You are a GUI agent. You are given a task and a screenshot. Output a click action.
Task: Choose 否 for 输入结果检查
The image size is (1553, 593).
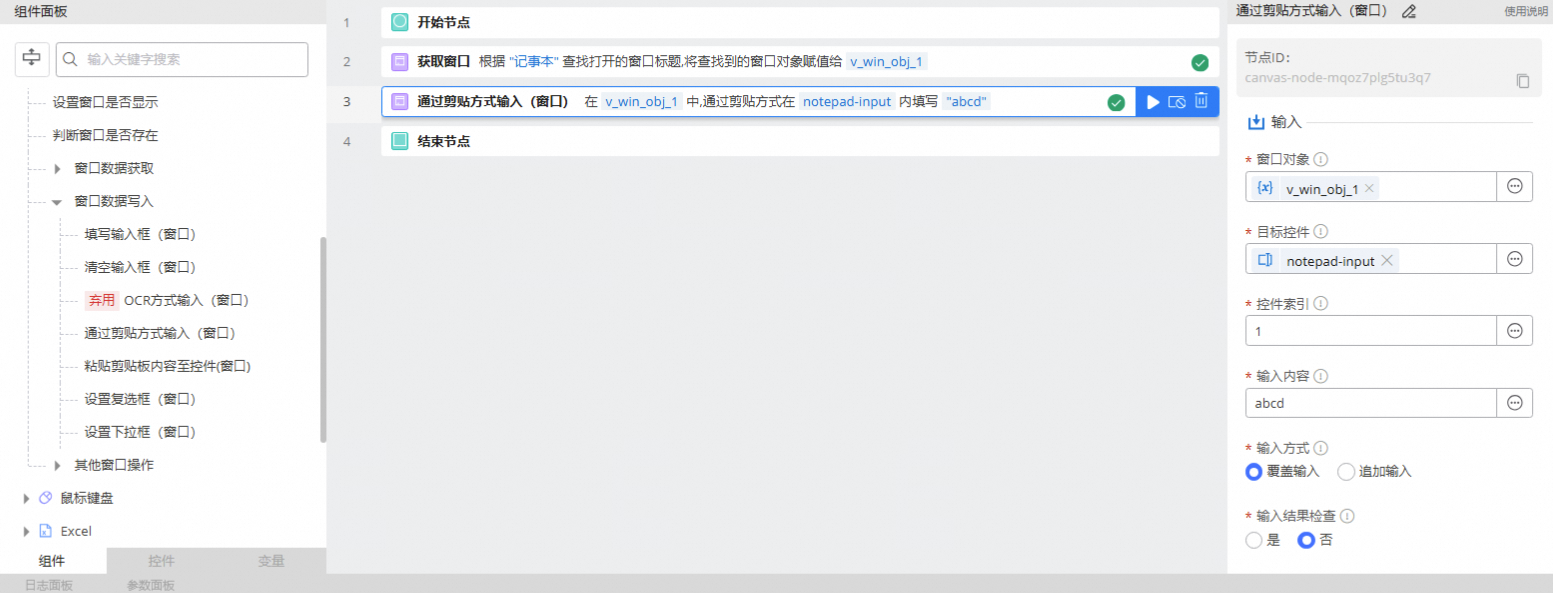point(1306,540)
